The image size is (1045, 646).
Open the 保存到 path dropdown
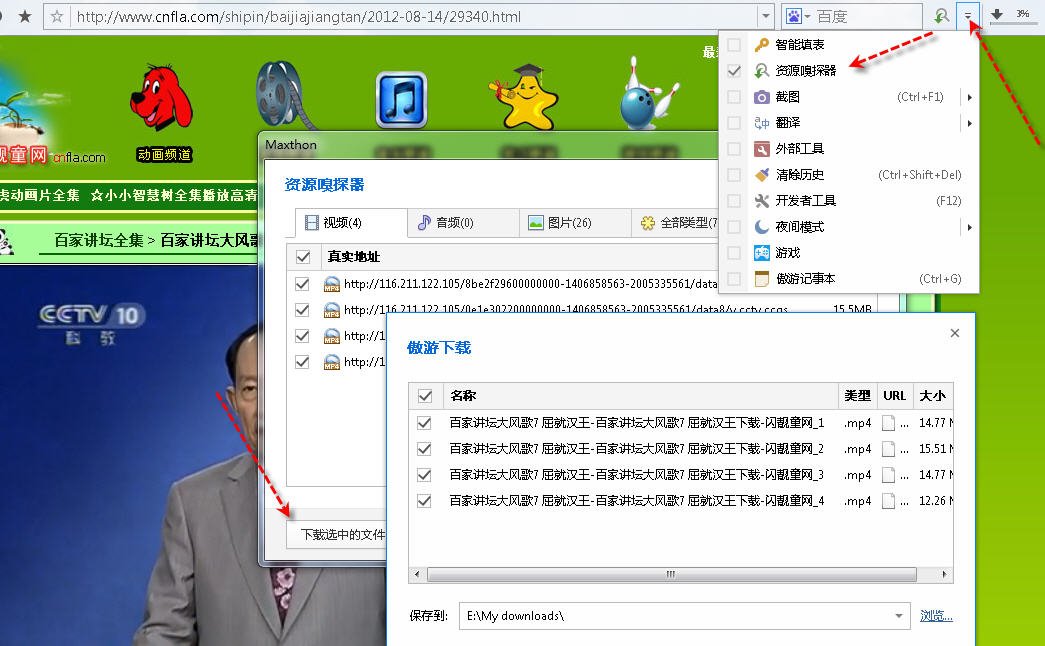(x=897, y=615)
